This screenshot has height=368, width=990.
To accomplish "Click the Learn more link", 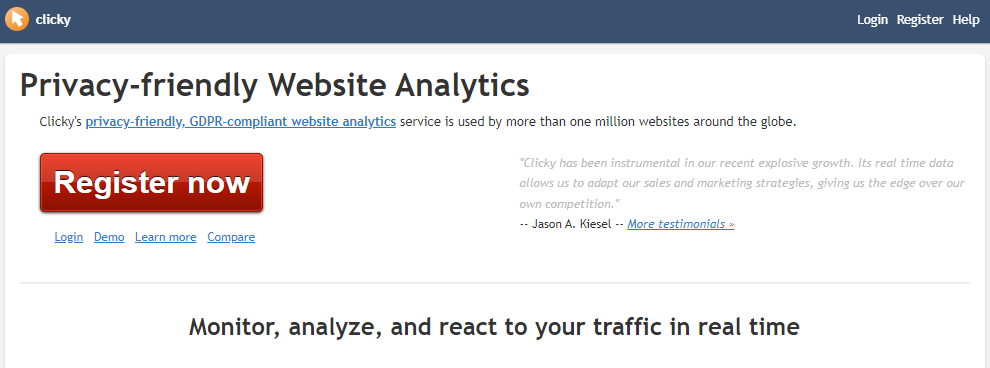I will click(165, 237).
